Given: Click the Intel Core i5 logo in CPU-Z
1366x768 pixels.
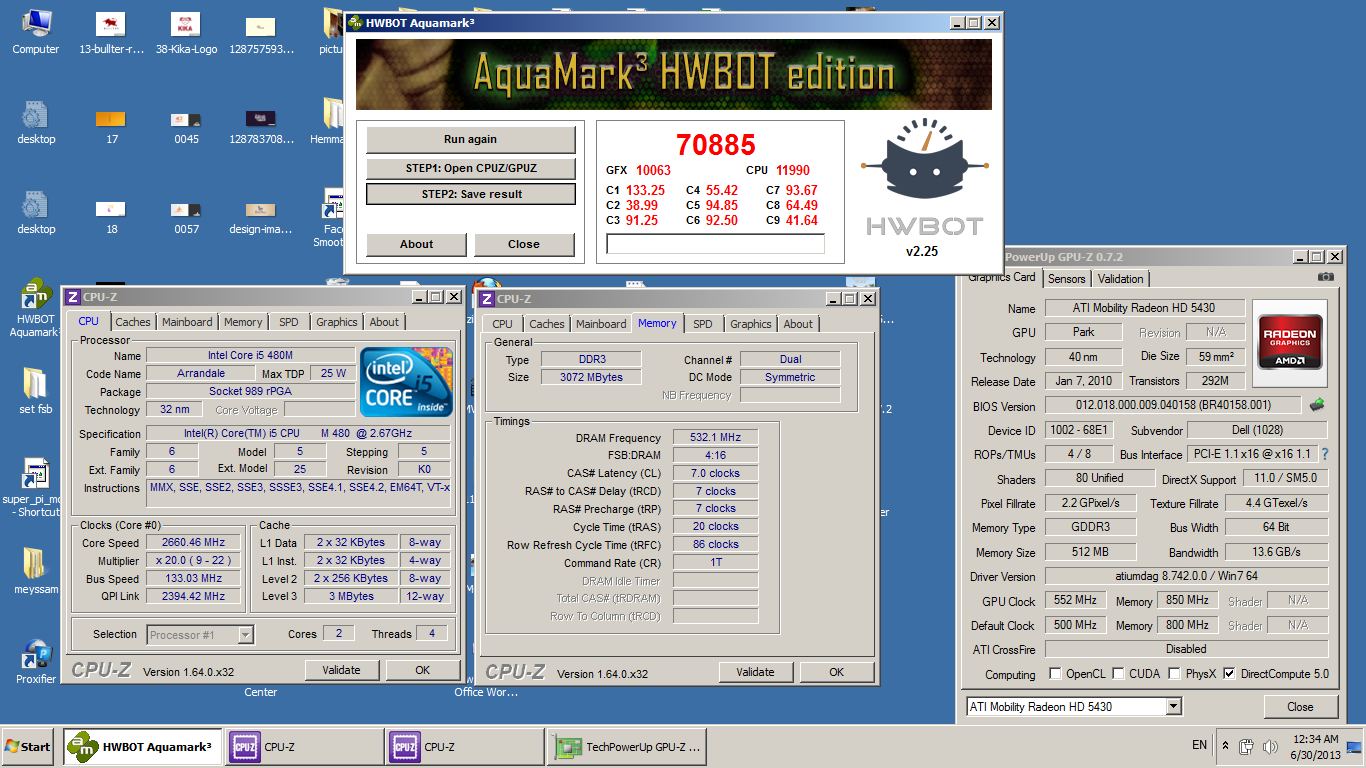Looking at the screenshot, I should tap(406, 382).
